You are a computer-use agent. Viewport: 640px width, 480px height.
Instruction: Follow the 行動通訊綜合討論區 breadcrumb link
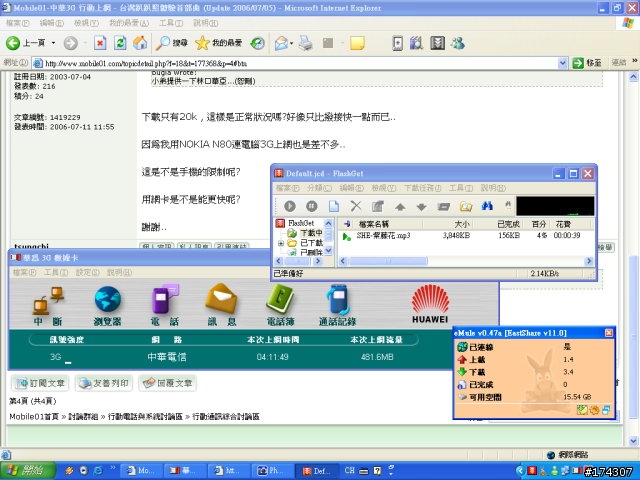point(226,417)
